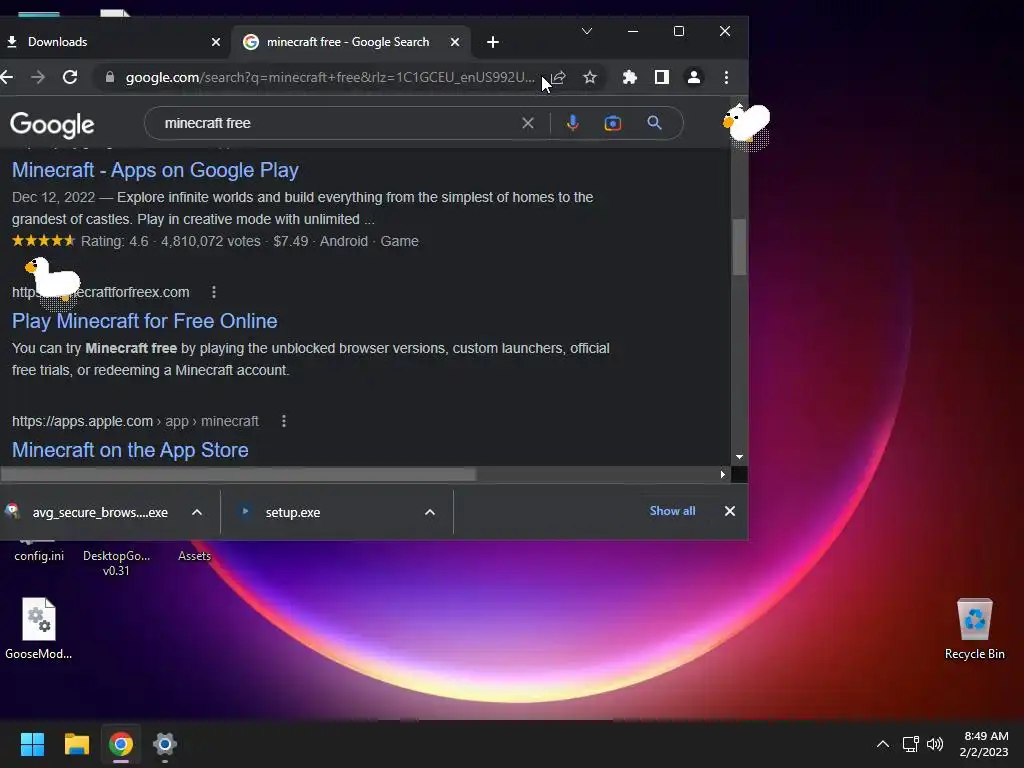Clear the search box text
Viewport: 1024px width, 768px height.
click(x=528, y=123)
